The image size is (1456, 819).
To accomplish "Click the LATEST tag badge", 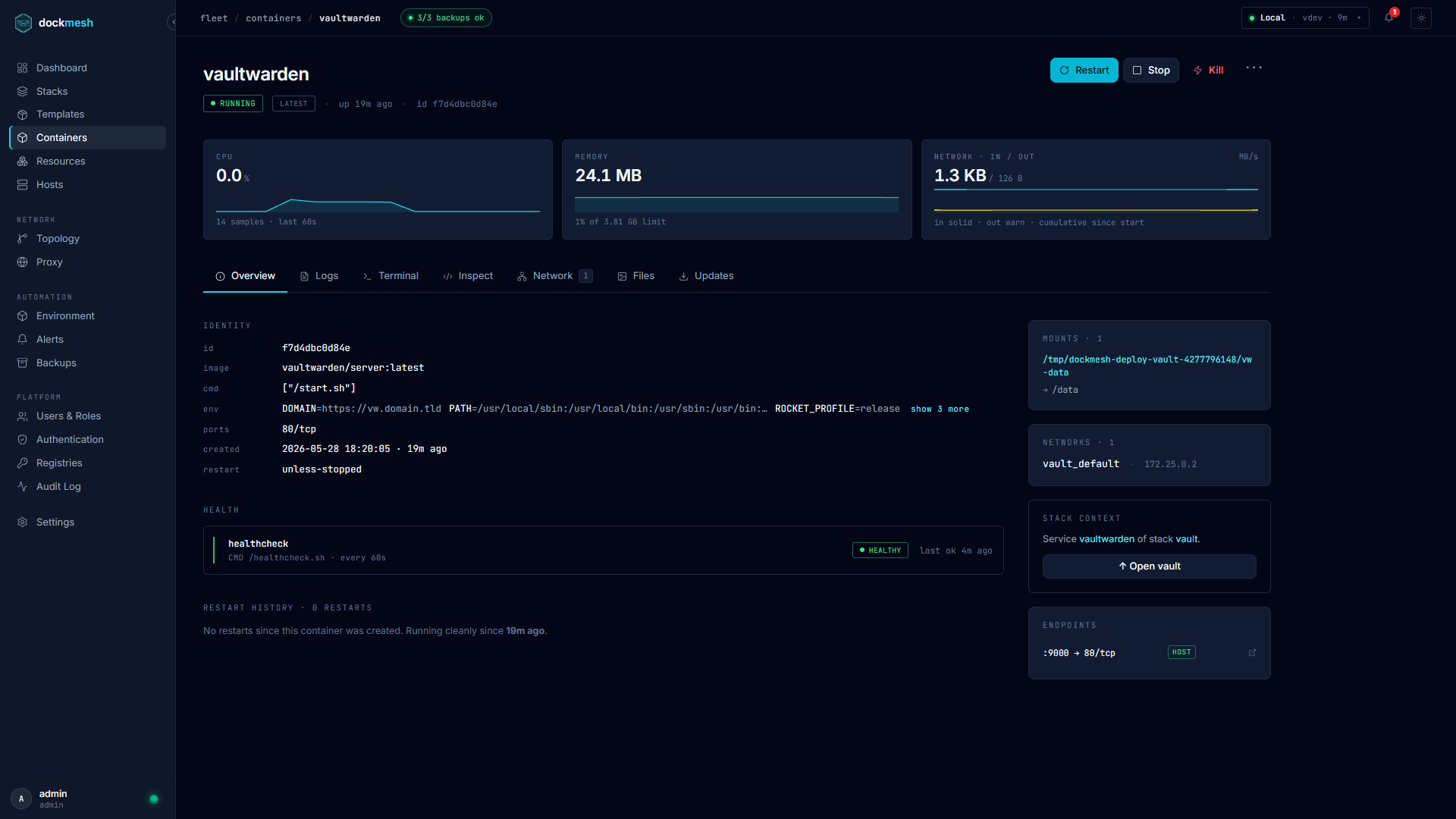I will 293,104.
